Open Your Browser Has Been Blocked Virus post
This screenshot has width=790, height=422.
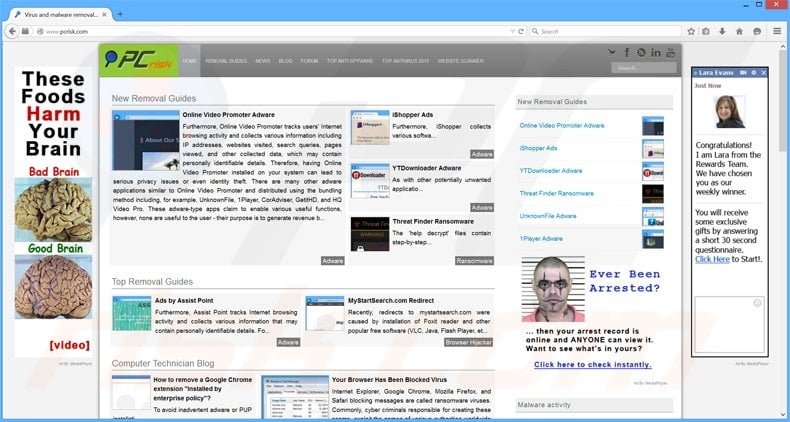[389, 380]
